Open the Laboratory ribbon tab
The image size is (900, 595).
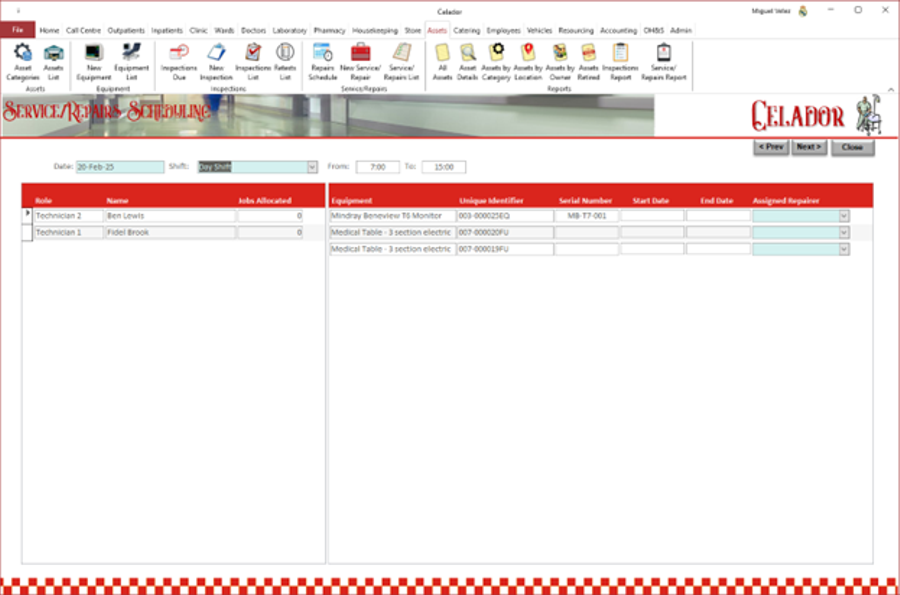point(289,31)
